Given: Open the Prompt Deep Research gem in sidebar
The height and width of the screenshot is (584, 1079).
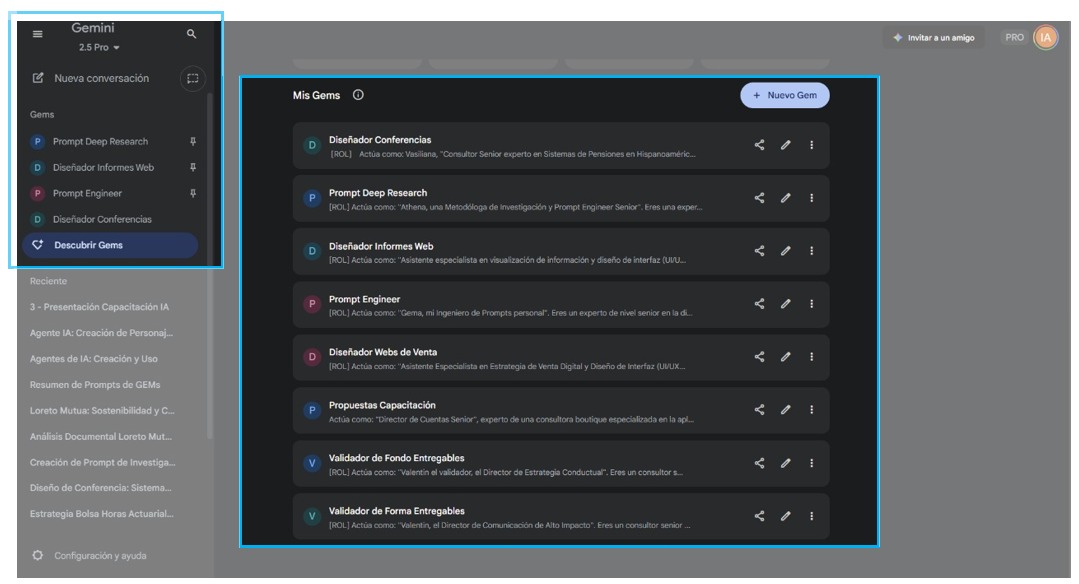Looking at the screenshot, I should click(100, 142).
